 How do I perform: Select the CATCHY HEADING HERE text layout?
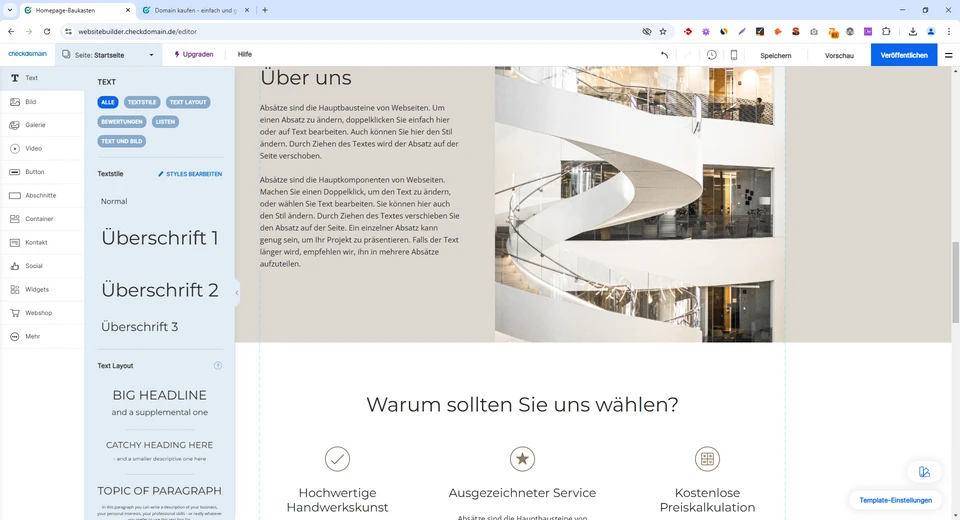160,451
